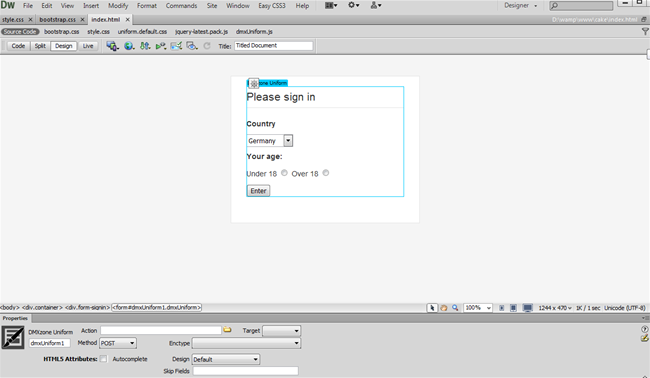Toggle the Autocomplete checkbox

point(104,359)
